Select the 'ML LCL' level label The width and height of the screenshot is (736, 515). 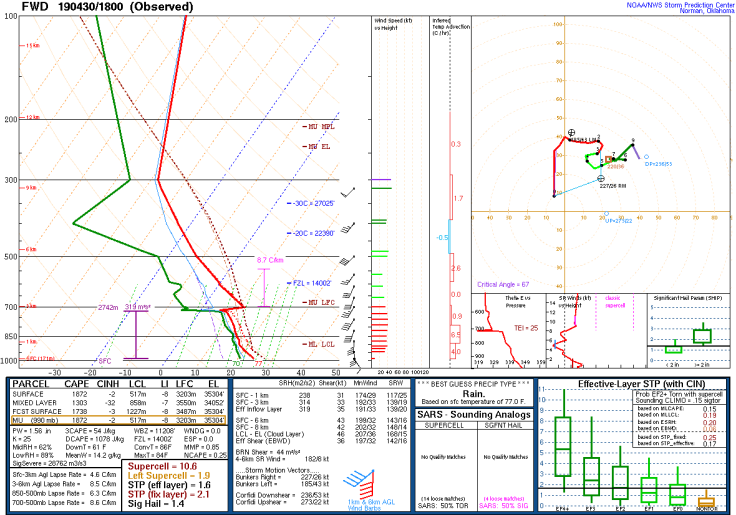coord(319,344)
